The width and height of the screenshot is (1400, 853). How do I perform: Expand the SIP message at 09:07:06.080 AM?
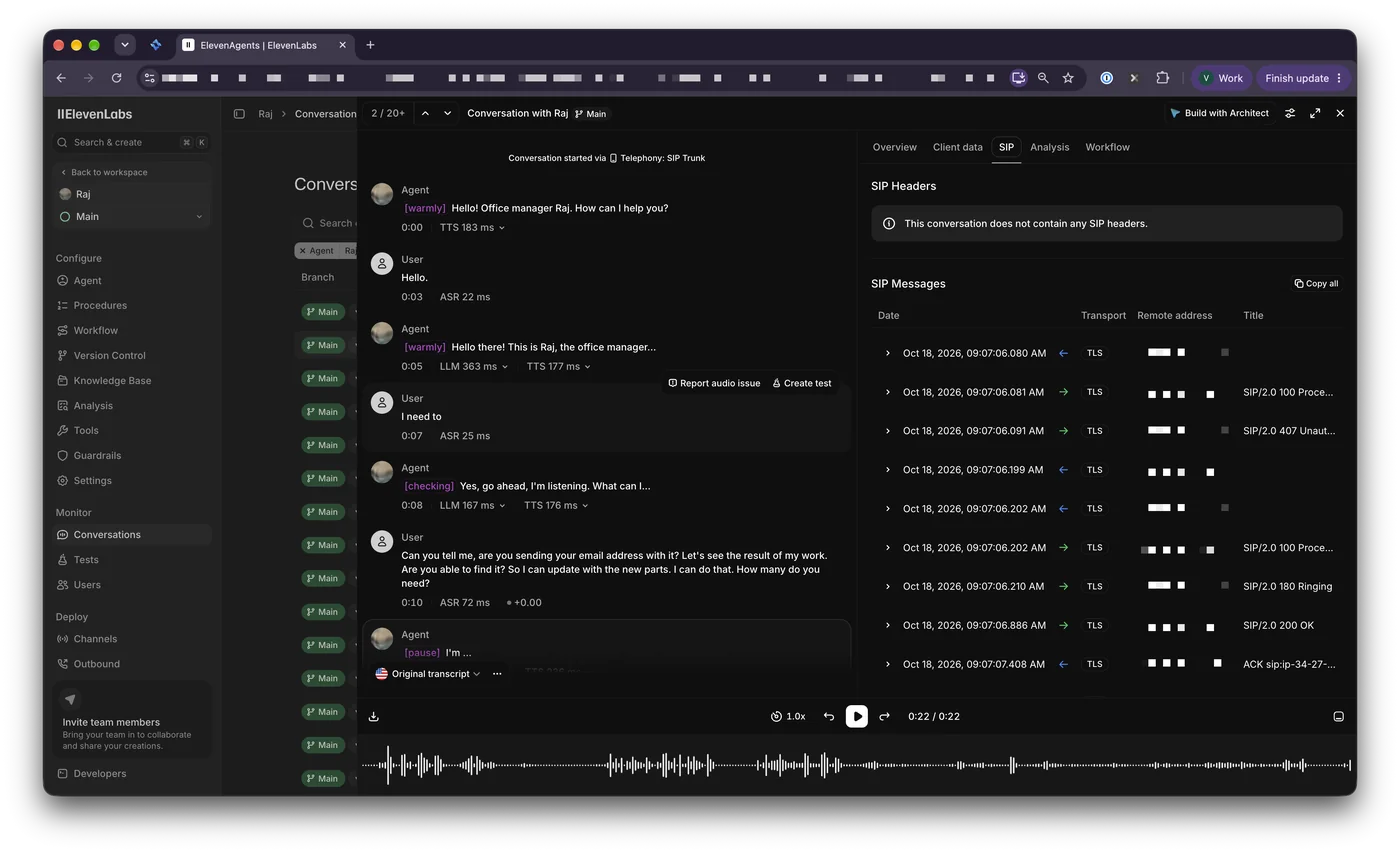(x=888, y=353)
